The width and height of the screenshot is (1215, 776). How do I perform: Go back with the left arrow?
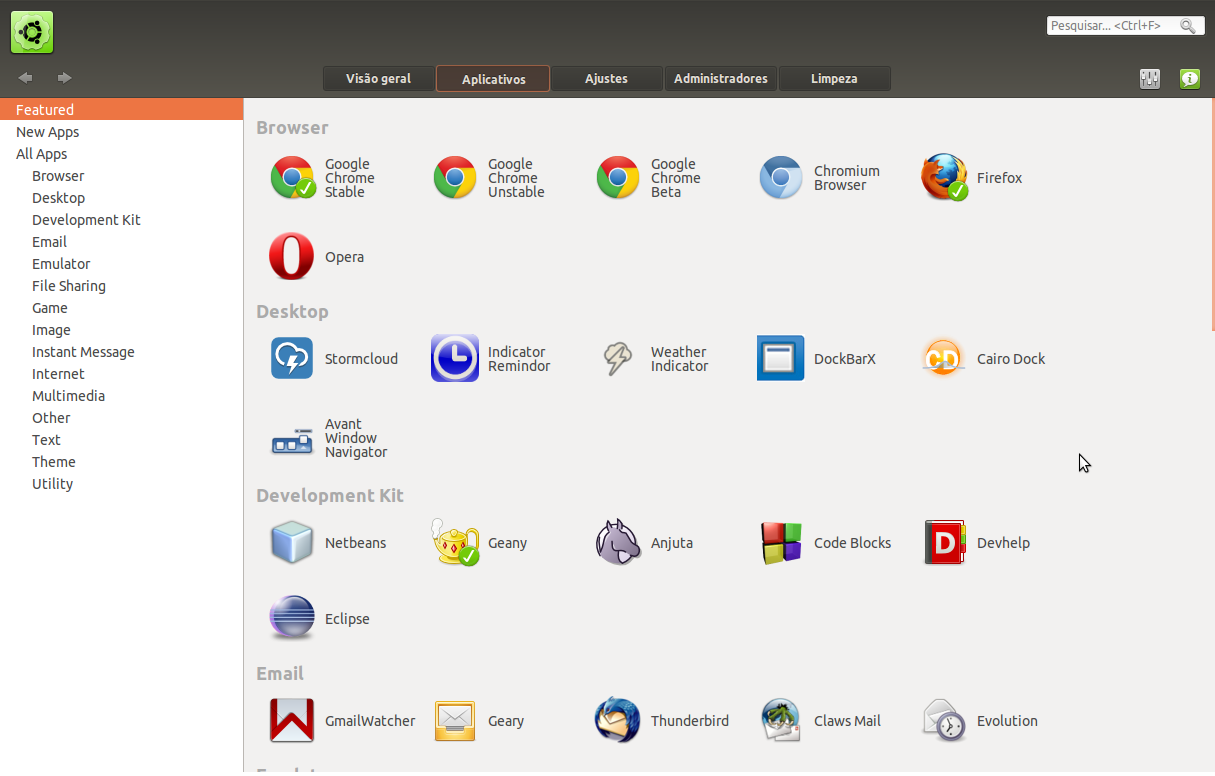tap(26, 78)
